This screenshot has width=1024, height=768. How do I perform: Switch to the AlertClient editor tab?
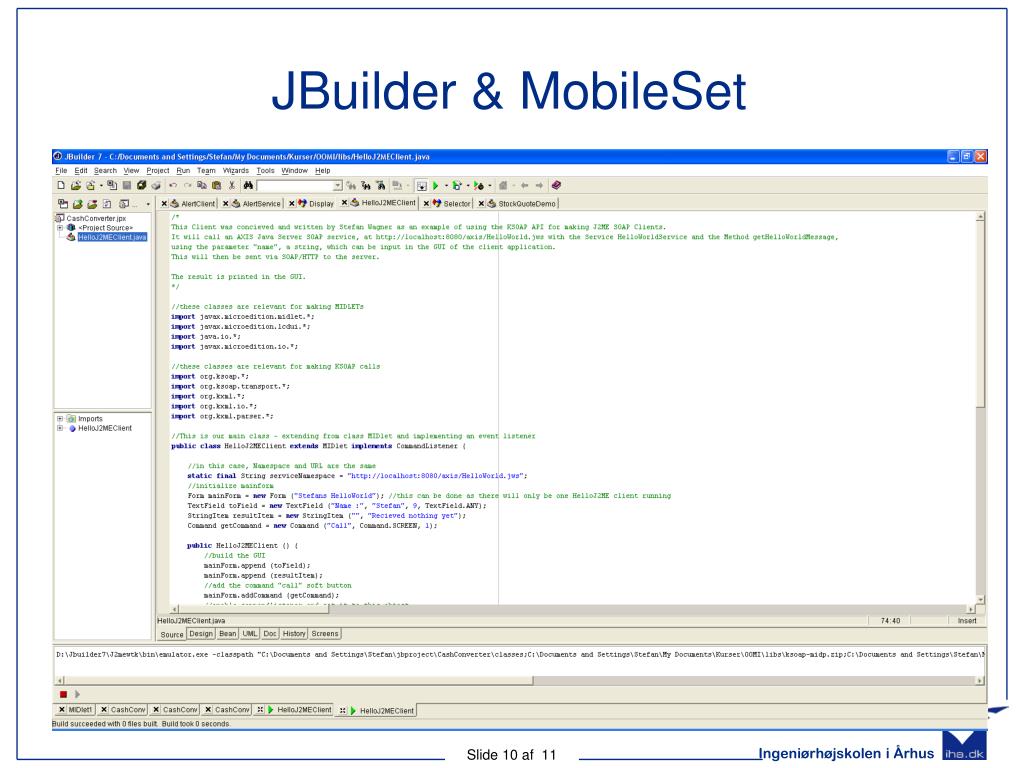193,204
